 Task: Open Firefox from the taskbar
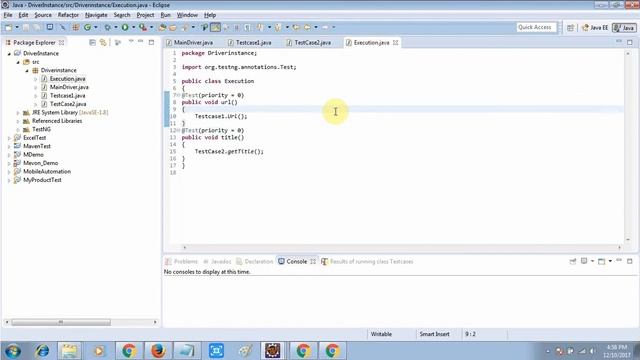click(x=158, y=351)
